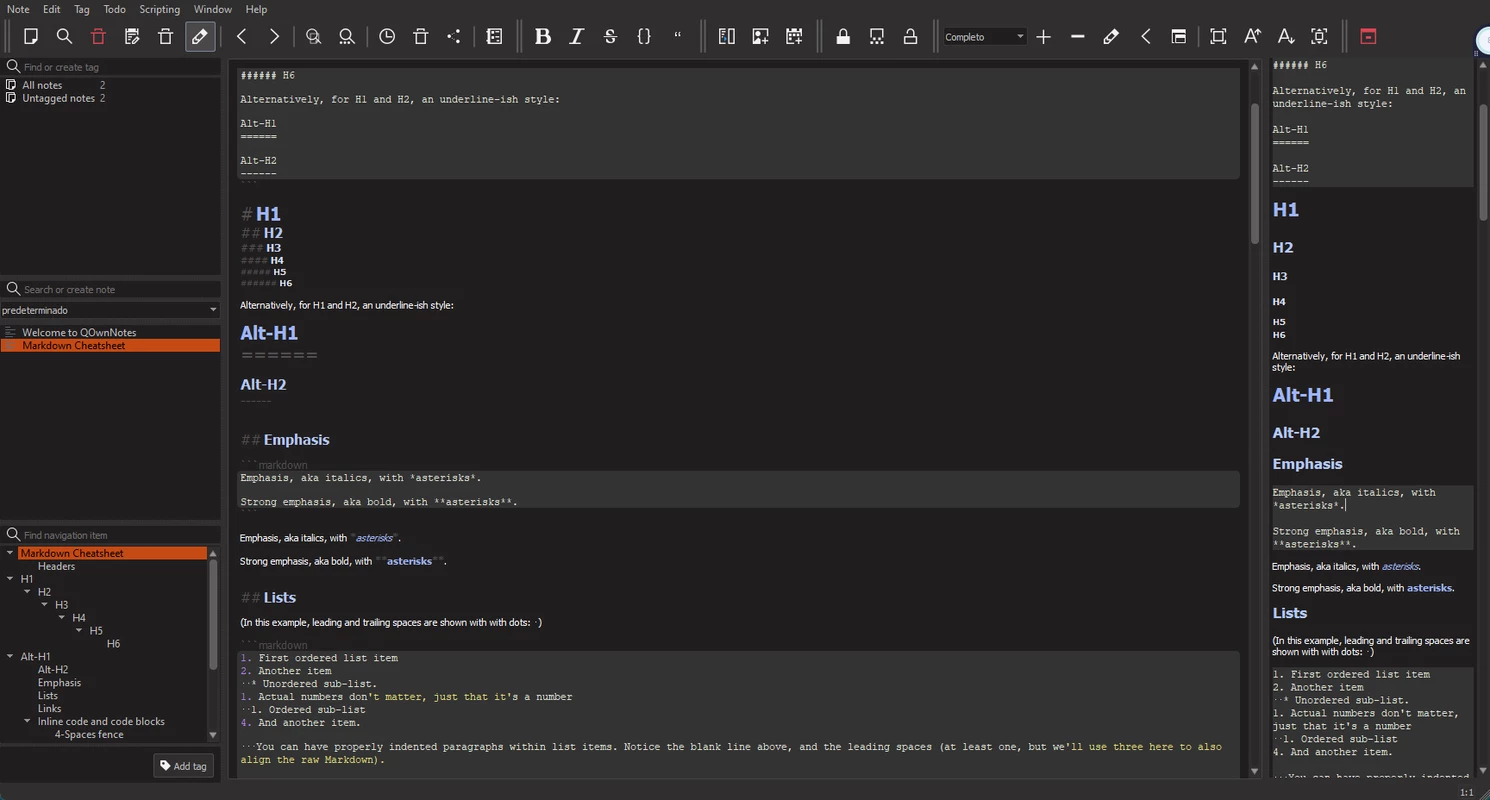Open note in external editor icon
The width and height of the screenshot is (1490, 800).
click(132, 37)
